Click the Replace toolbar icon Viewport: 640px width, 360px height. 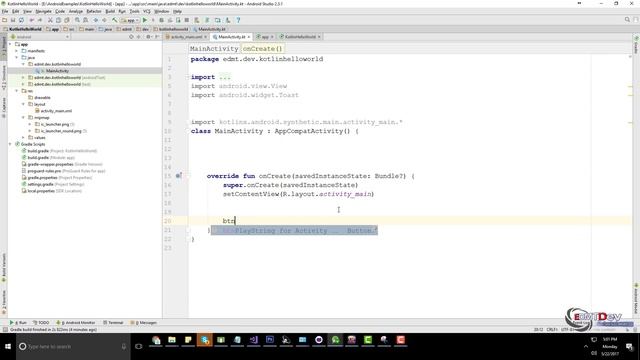[85, 20]
